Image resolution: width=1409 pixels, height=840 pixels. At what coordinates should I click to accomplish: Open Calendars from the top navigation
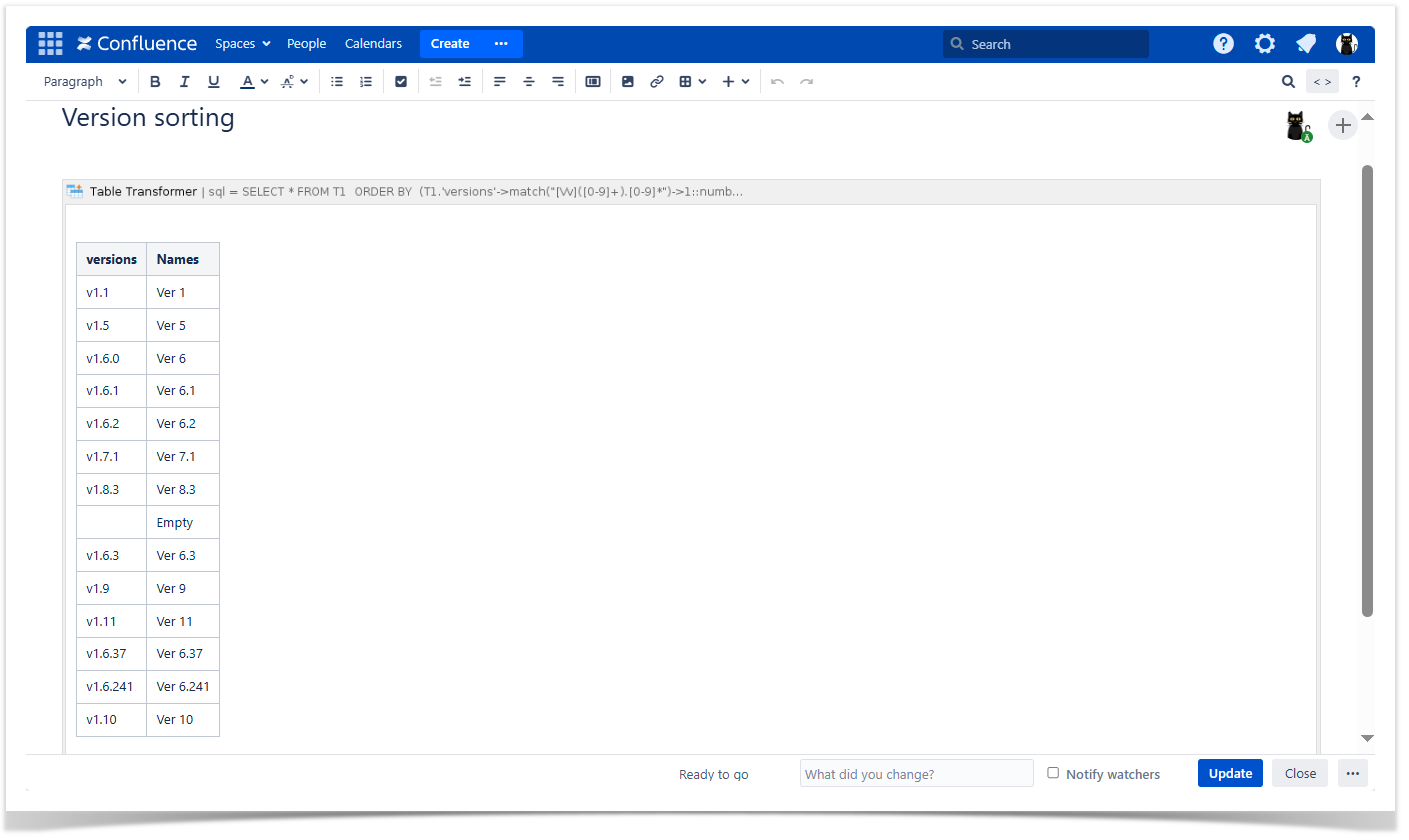click(x=373, y=44)
